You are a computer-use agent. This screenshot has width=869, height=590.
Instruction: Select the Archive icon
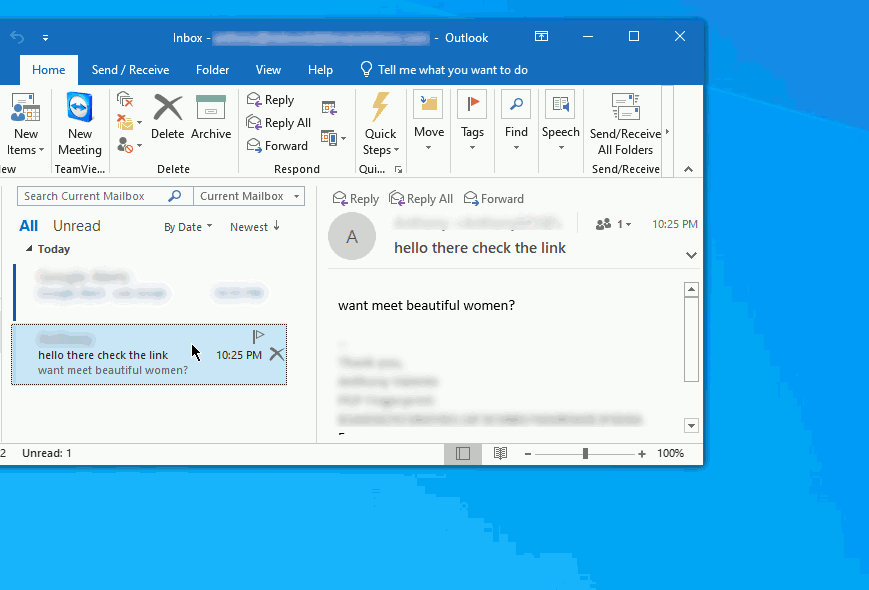[210, 118]
